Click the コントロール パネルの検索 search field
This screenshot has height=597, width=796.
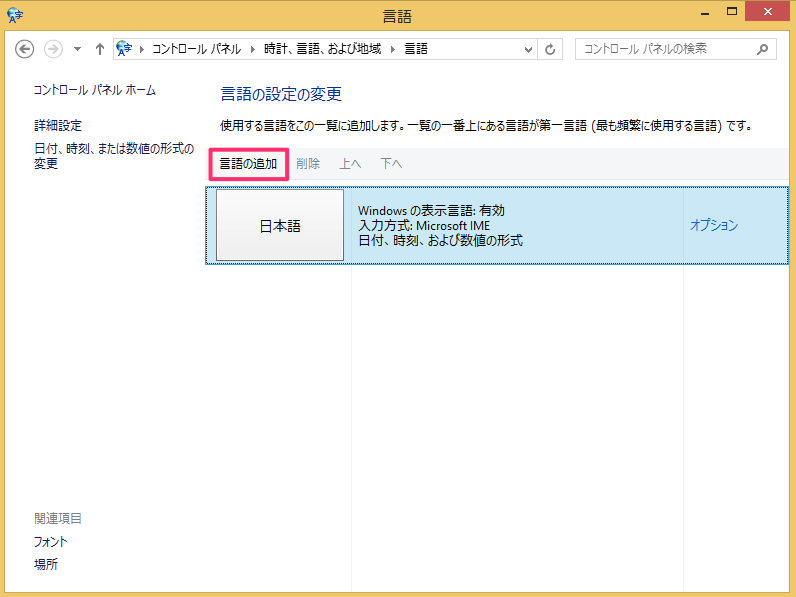[x=665, y=49]
